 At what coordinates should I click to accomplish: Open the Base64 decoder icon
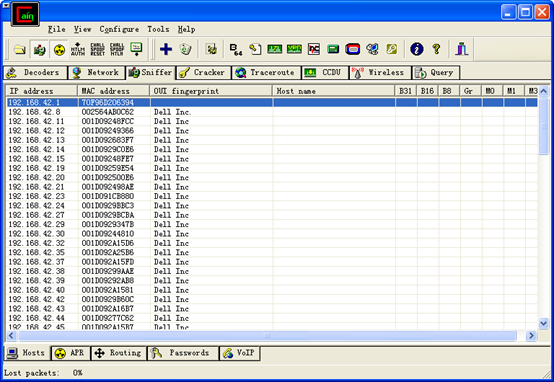pyautogui.click(x=235, y=49)
